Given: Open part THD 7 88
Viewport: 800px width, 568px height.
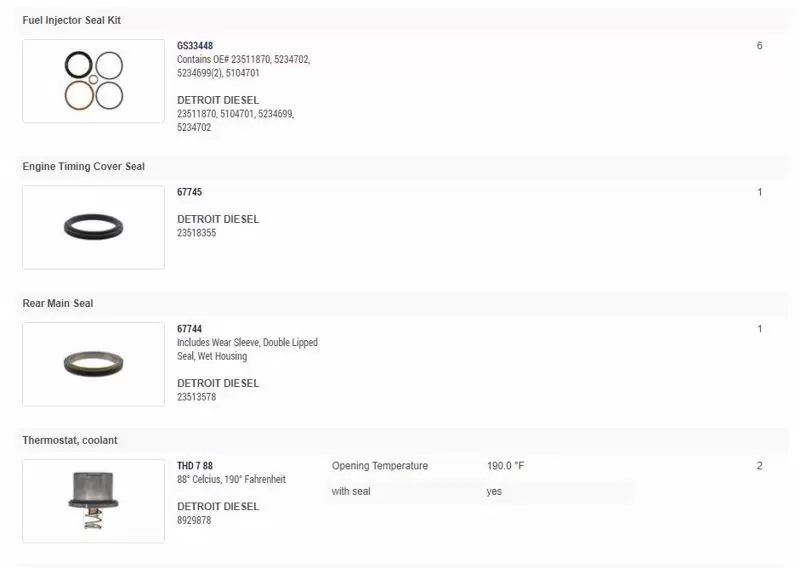Looking at the screenshot, I should (x=195, y=465).
